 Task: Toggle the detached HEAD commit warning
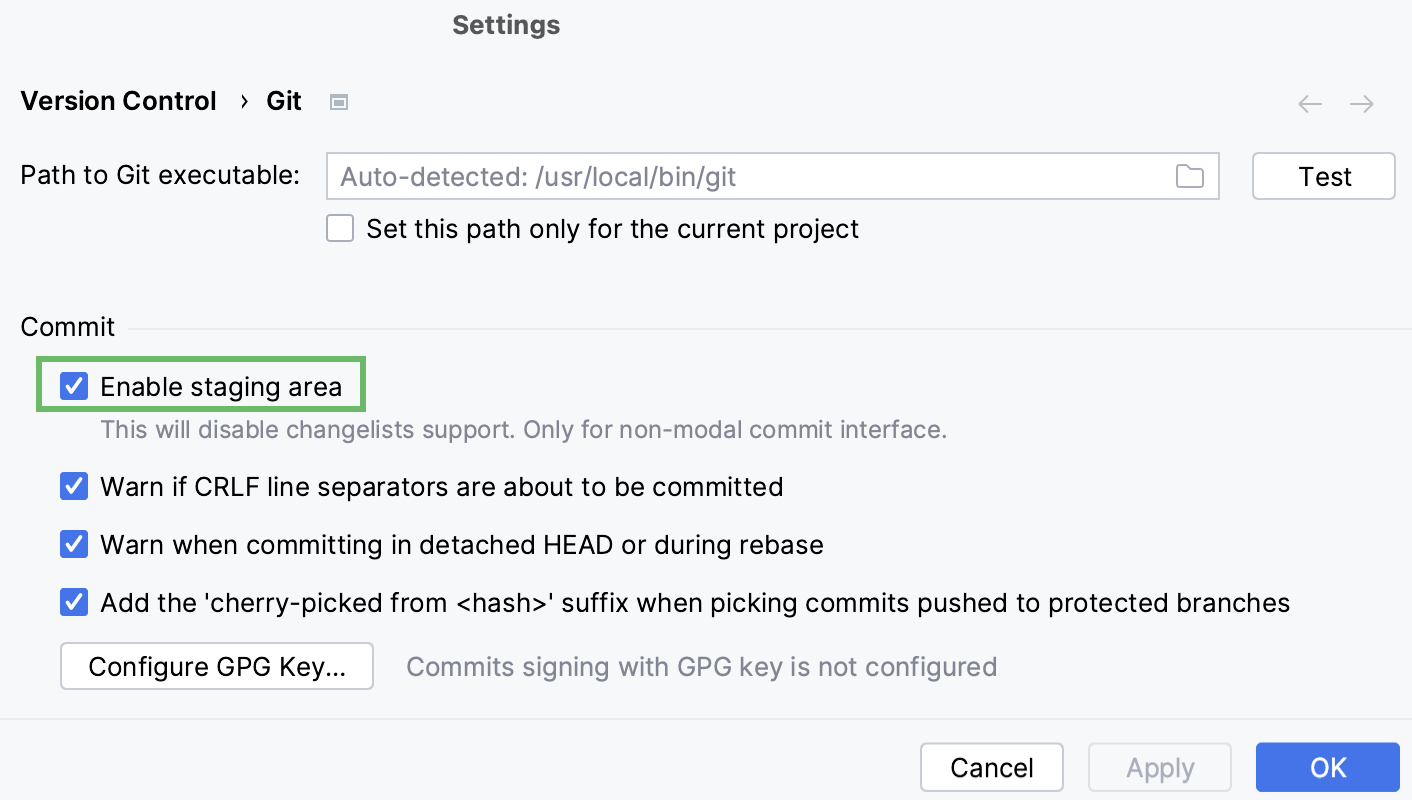(x=74, y=545)
